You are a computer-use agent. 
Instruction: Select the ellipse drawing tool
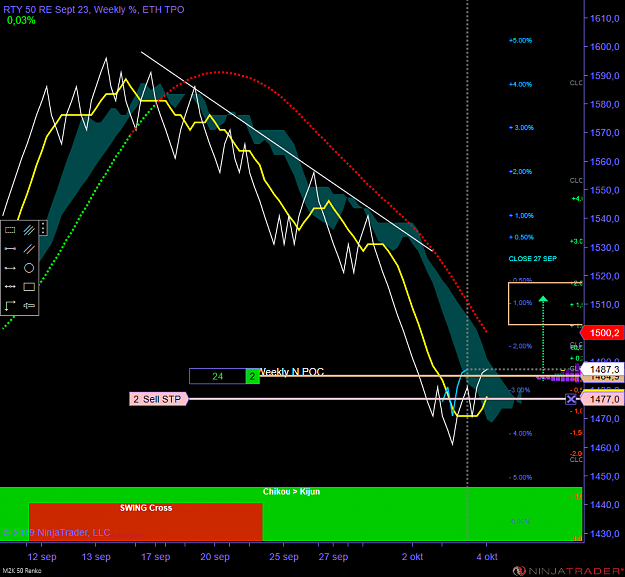(29, 268)
